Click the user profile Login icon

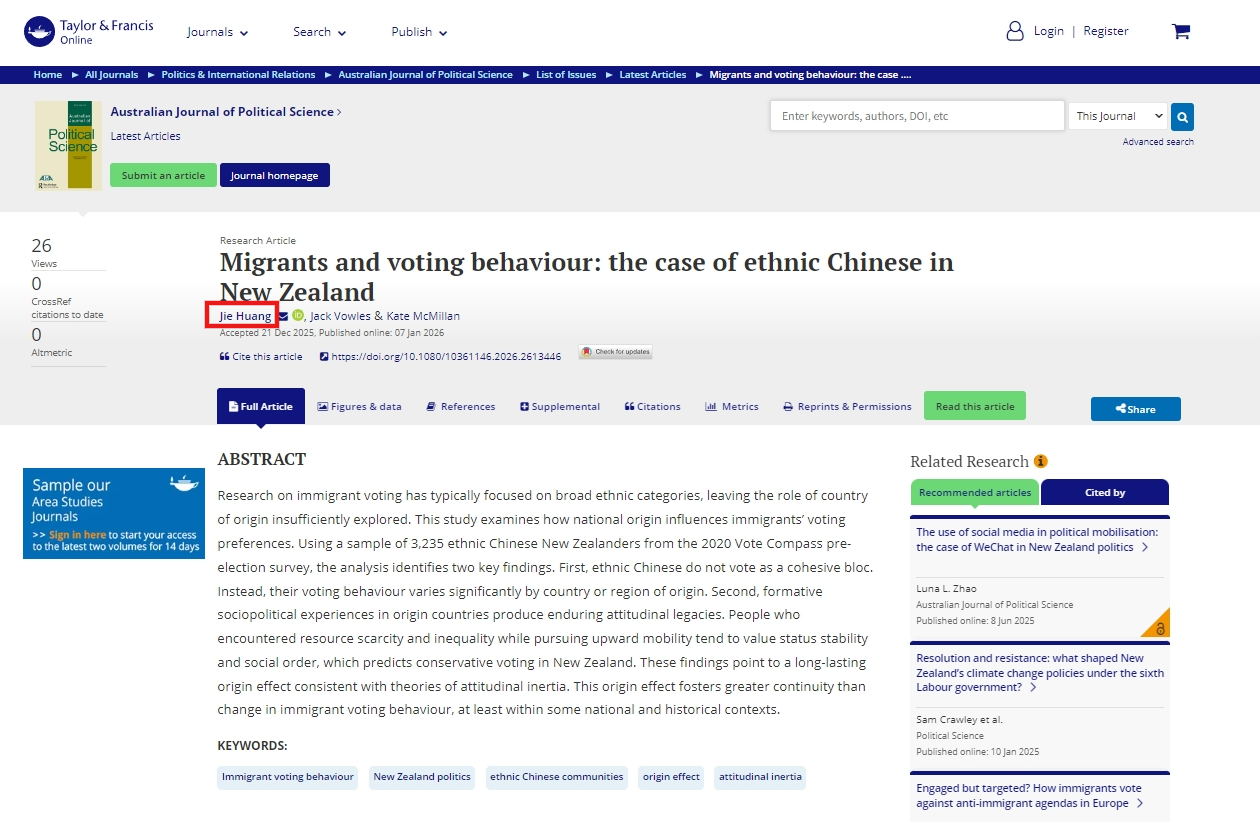pos(1015,31)
